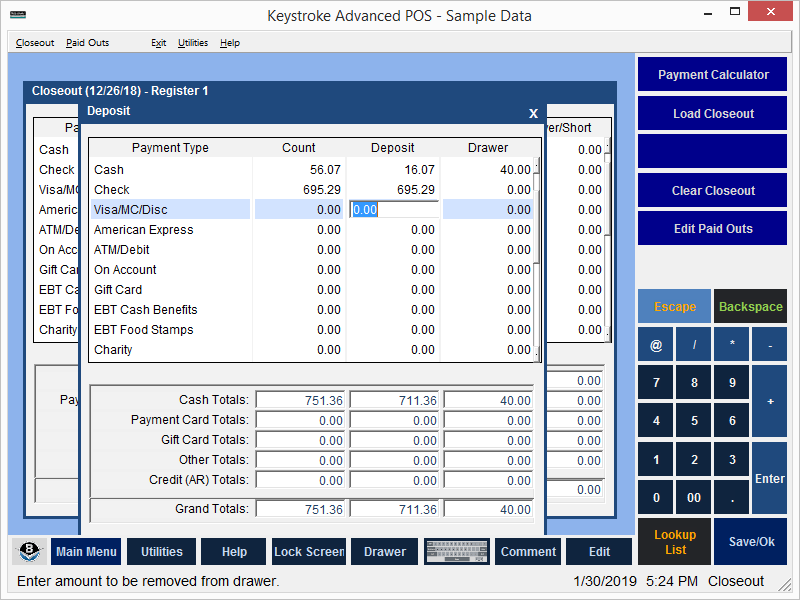Click the Drawer button in bottom bar
800x600 pixels.
click(x=385, y=552)
